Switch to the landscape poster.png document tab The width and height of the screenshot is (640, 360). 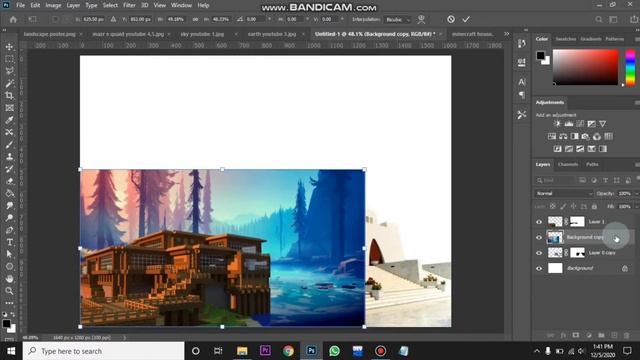click(50, 34)
